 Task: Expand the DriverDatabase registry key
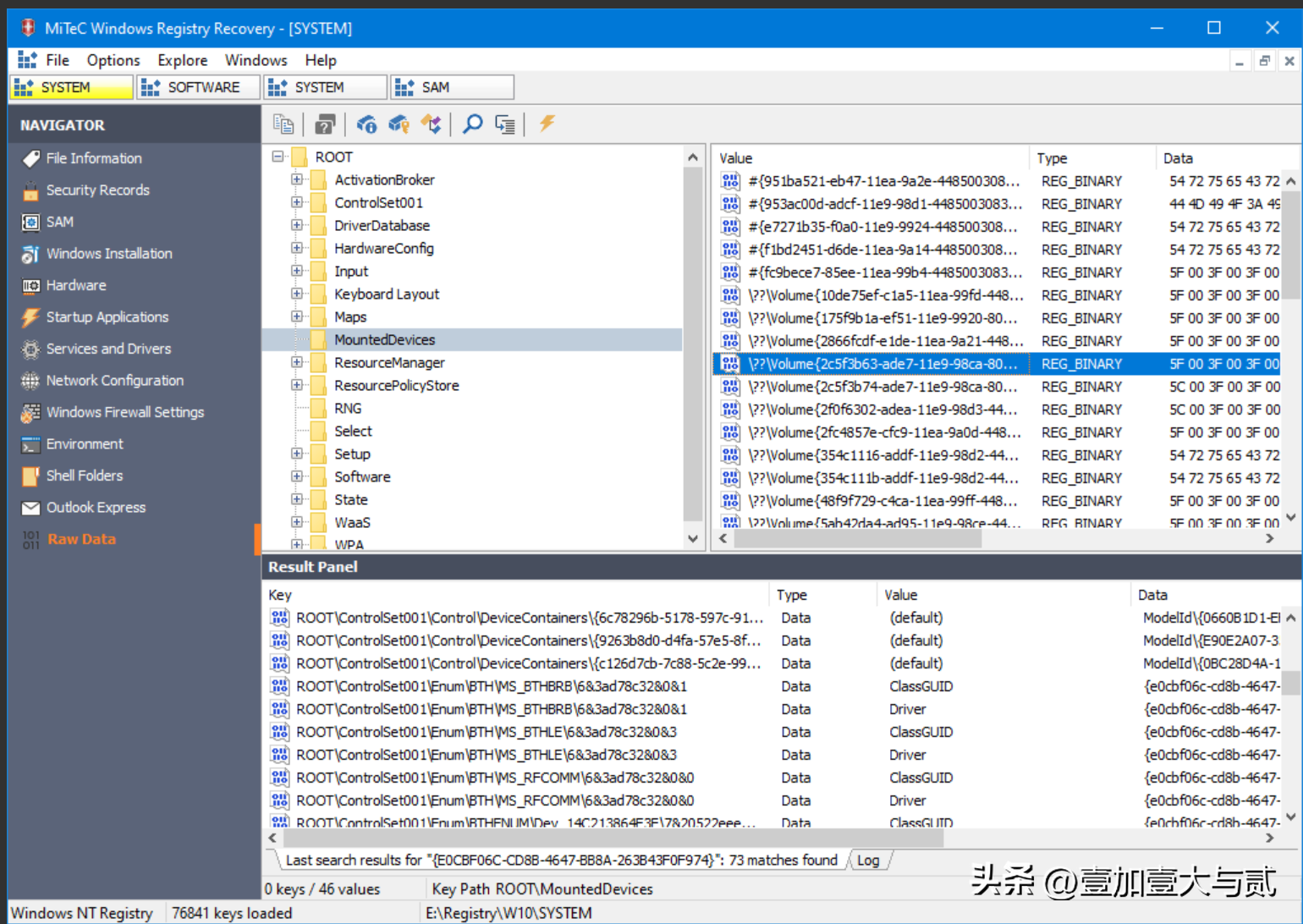pos(297,225)
